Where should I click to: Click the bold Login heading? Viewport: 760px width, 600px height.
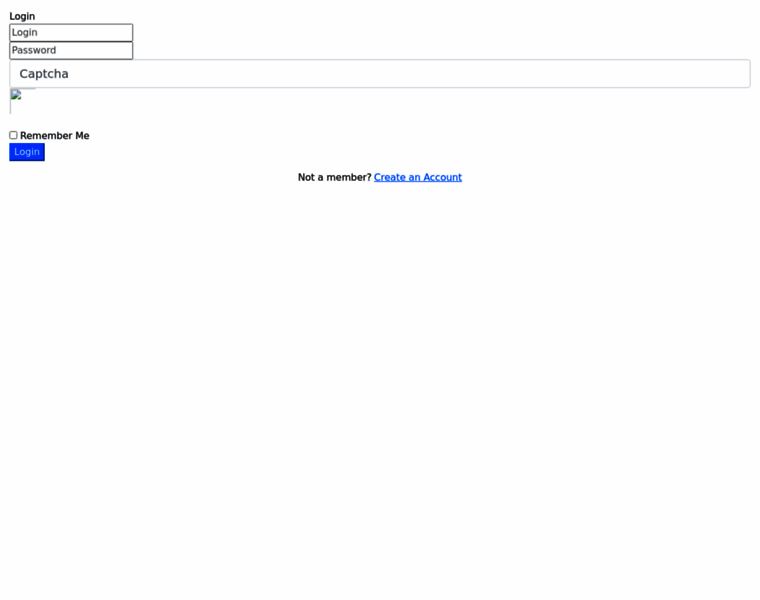click(22, 16)
